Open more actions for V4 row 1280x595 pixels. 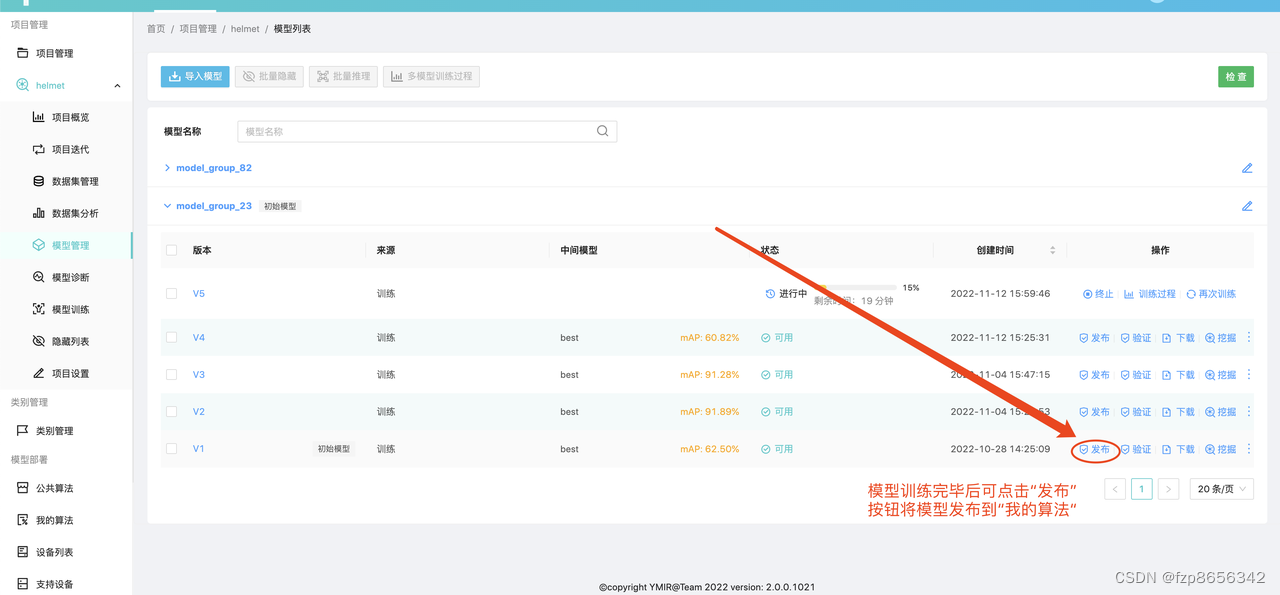coord(1249,338)
